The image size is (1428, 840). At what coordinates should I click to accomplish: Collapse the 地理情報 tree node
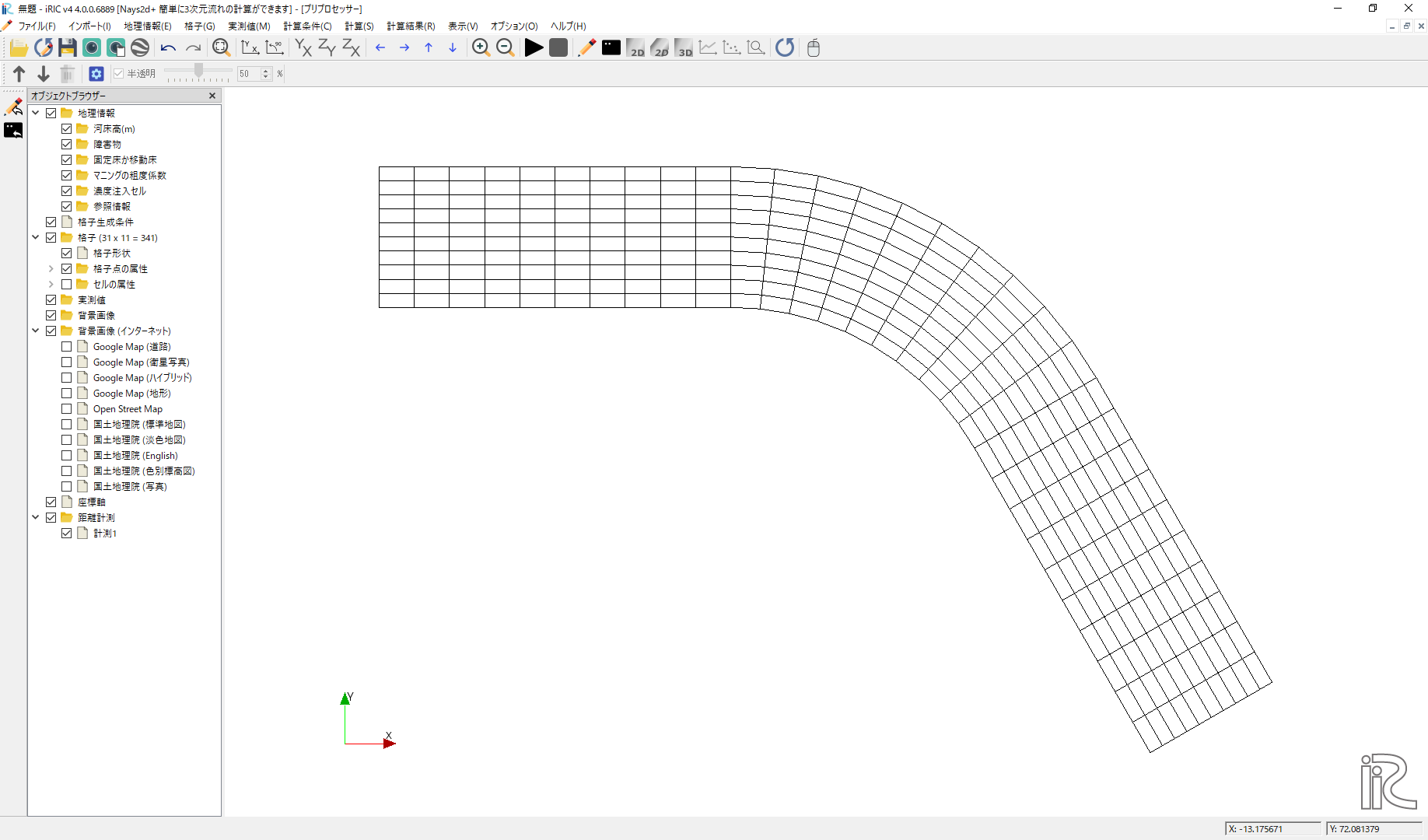(36, 113)
